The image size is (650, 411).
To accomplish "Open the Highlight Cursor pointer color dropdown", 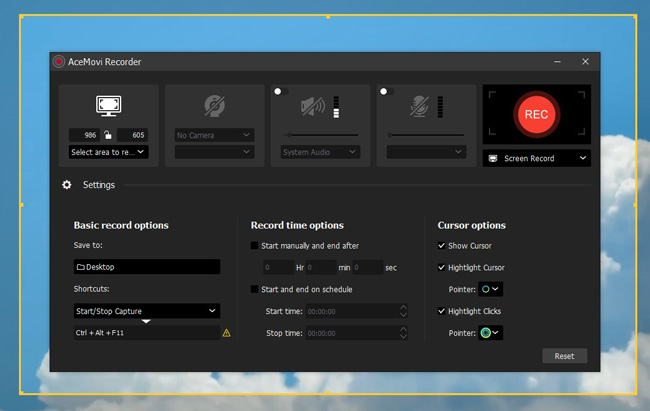I will (x=490, y=289).
